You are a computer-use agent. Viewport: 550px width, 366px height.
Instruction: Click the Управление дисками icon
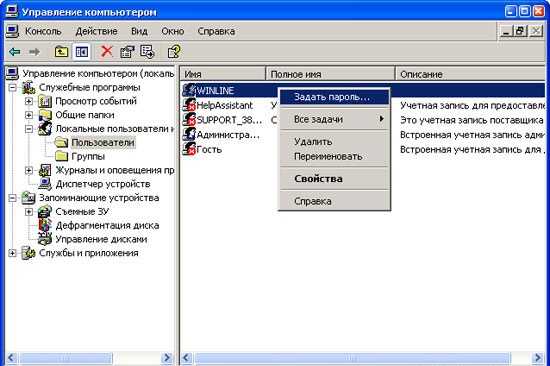[45, 239]
